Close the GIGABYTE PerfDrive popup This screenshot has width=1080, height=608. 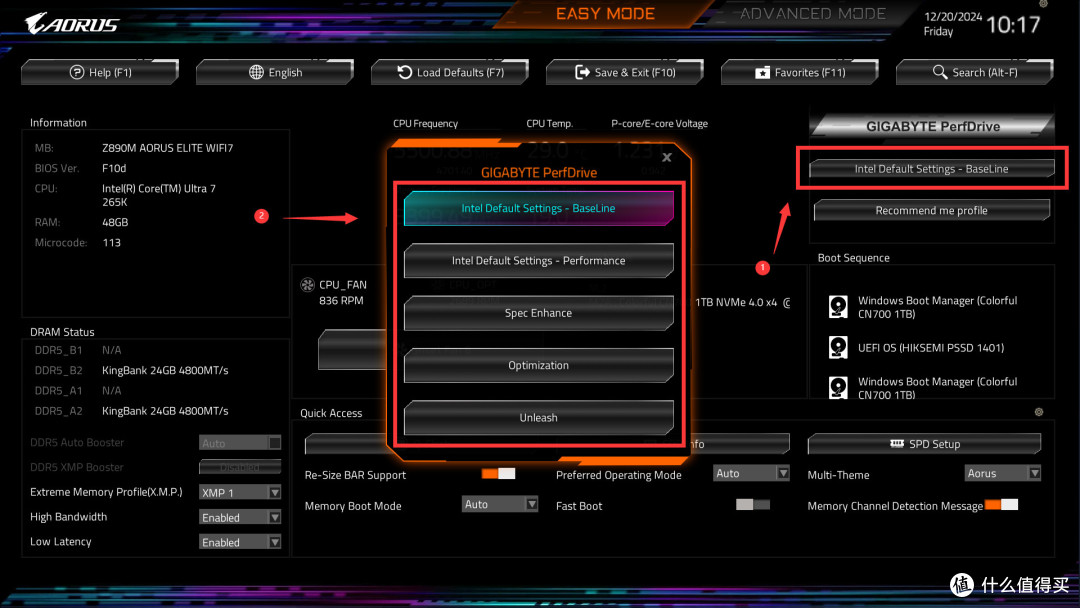[667, 158]
